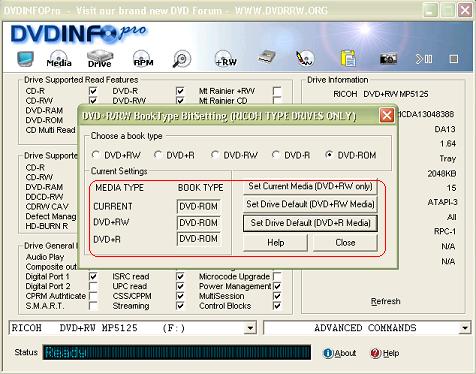This screenshot has height=374, width=476.
Task: Toggle the Digital Port 1 checkbox
Action: tap(93, 276)
